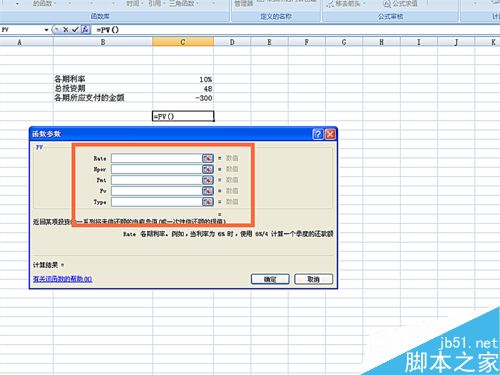Open Insert Function fx icon

pyautogui.click(x=85, y=30)
